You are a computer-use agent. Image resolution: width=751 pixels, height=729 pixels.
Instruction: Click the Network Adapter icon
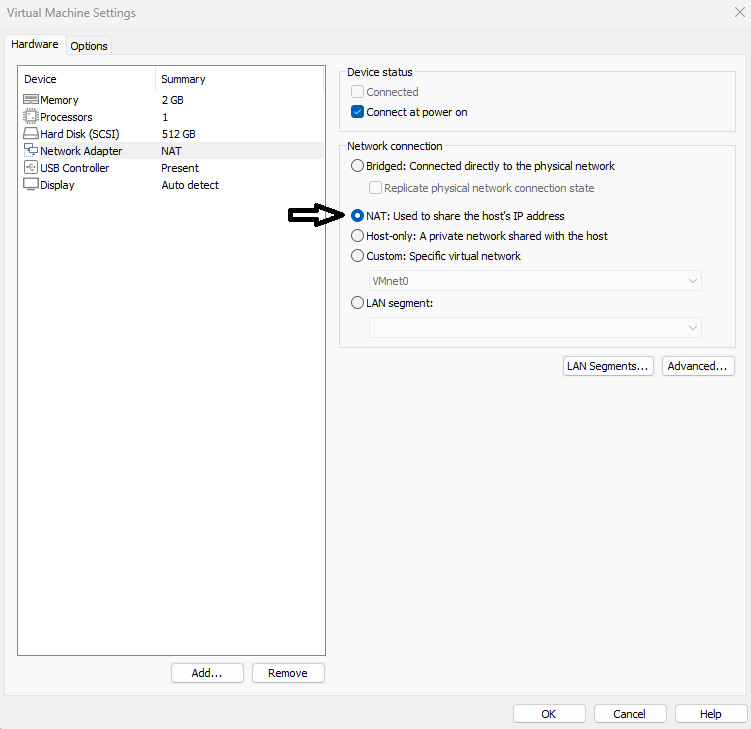[x=31, y=150]
